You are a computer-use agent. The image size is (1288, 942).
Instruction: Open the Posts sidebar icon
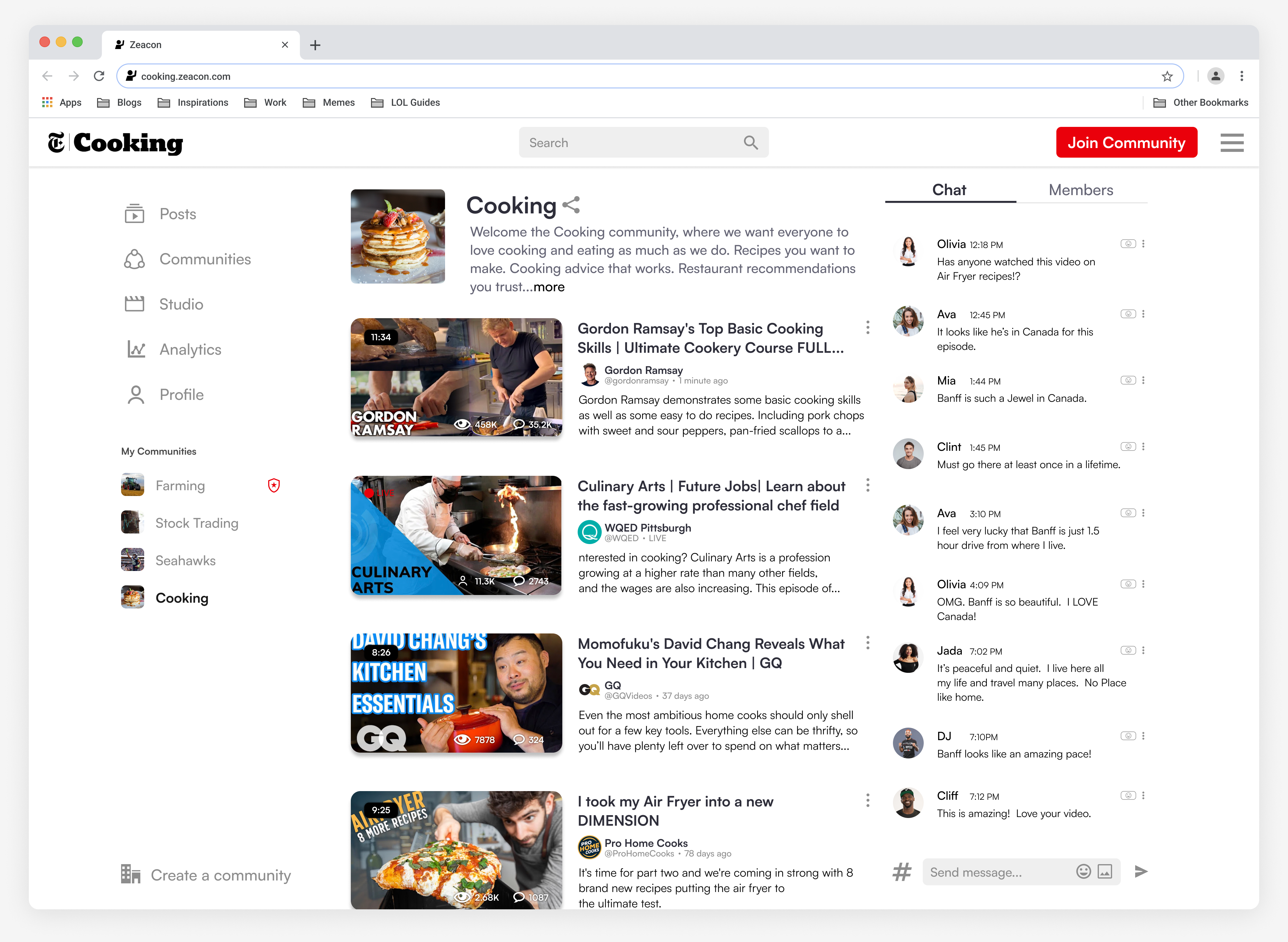(135, 214)
